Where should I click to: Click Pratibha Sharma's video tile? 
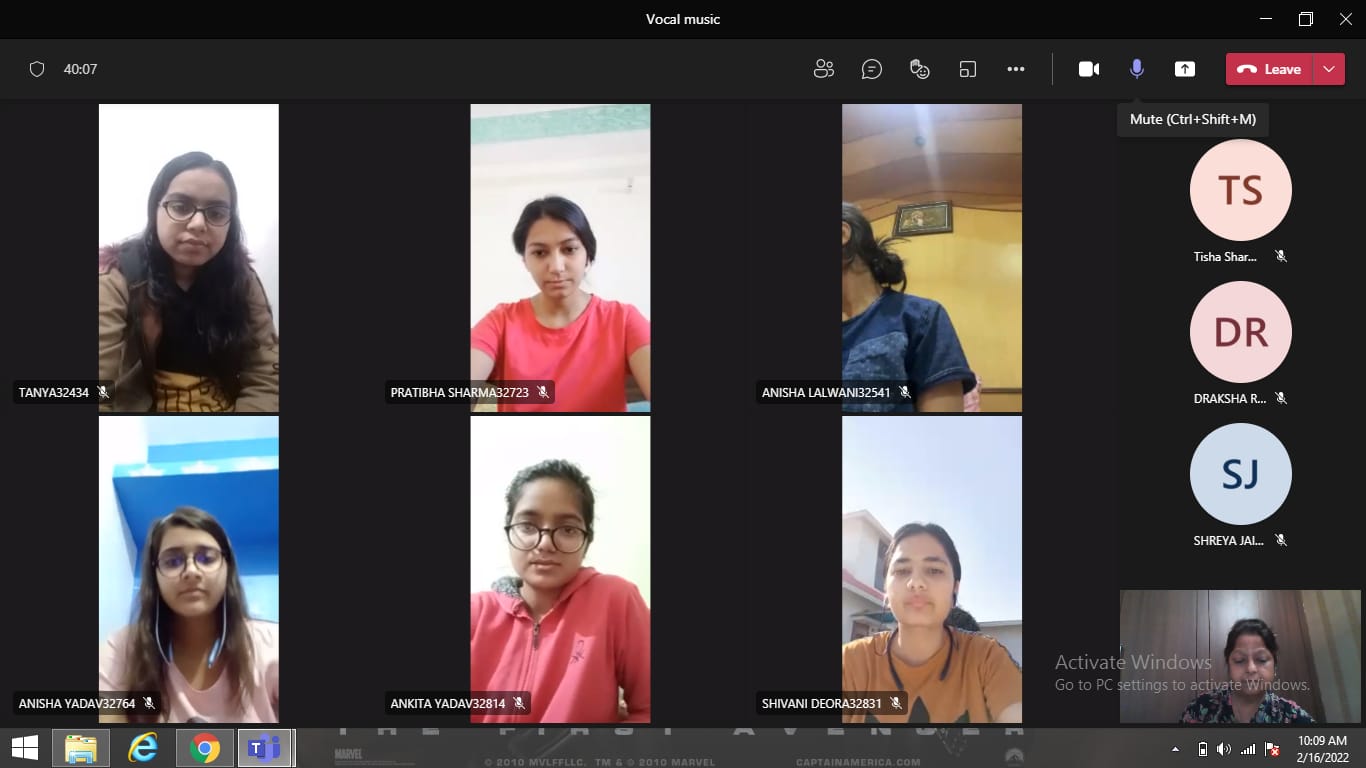click(560, 257)
